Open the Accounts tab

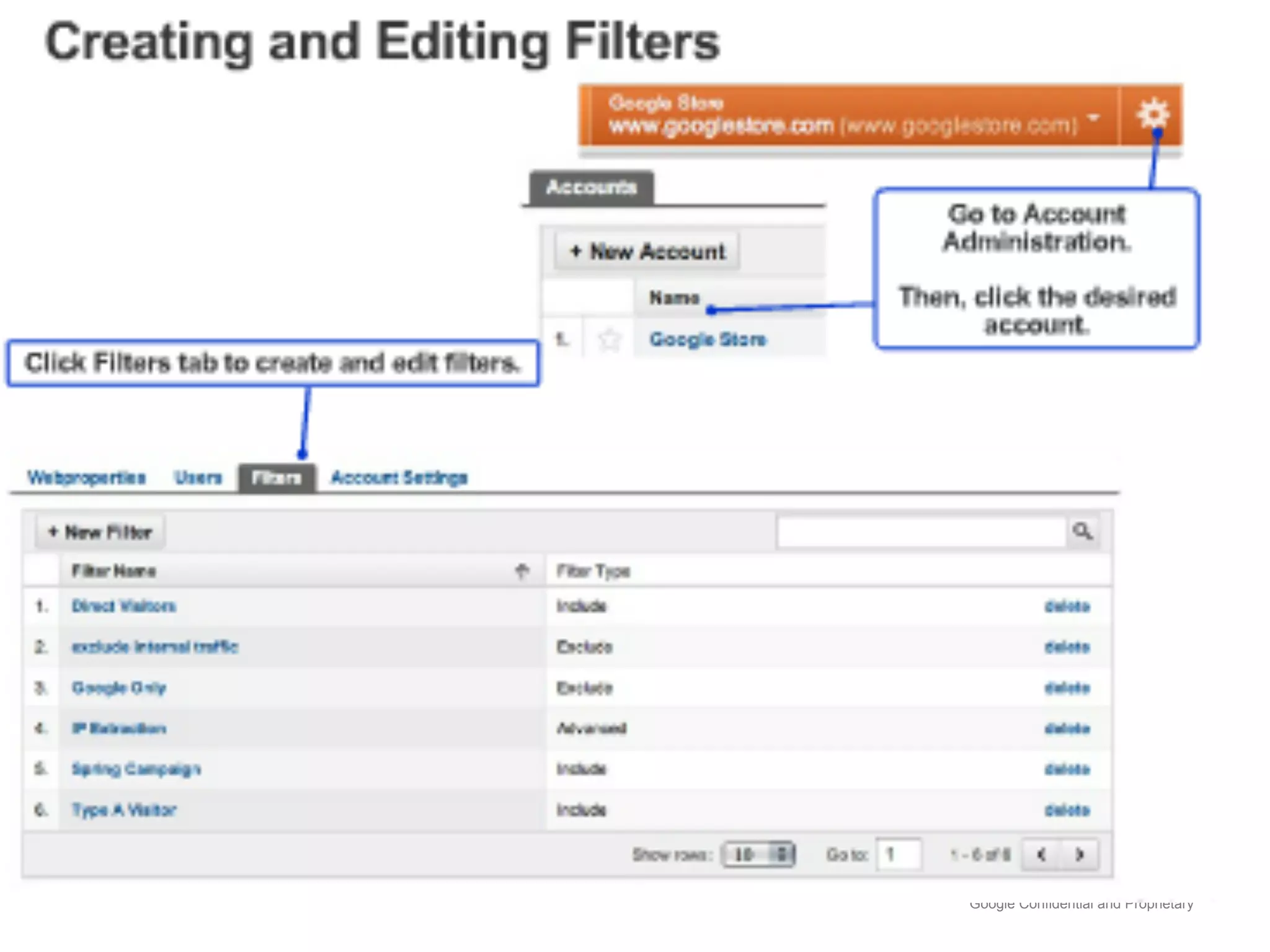click(x=591, y=187)
